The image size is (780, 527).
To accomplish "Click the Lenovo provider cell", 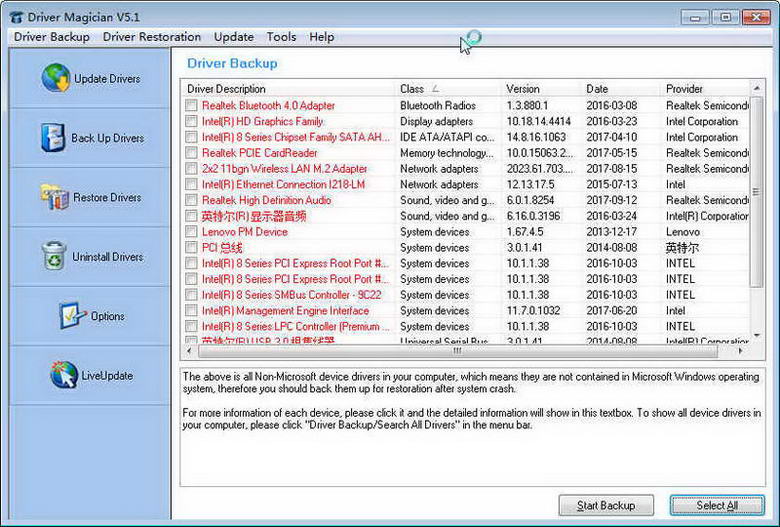I will tap(683, 231).
